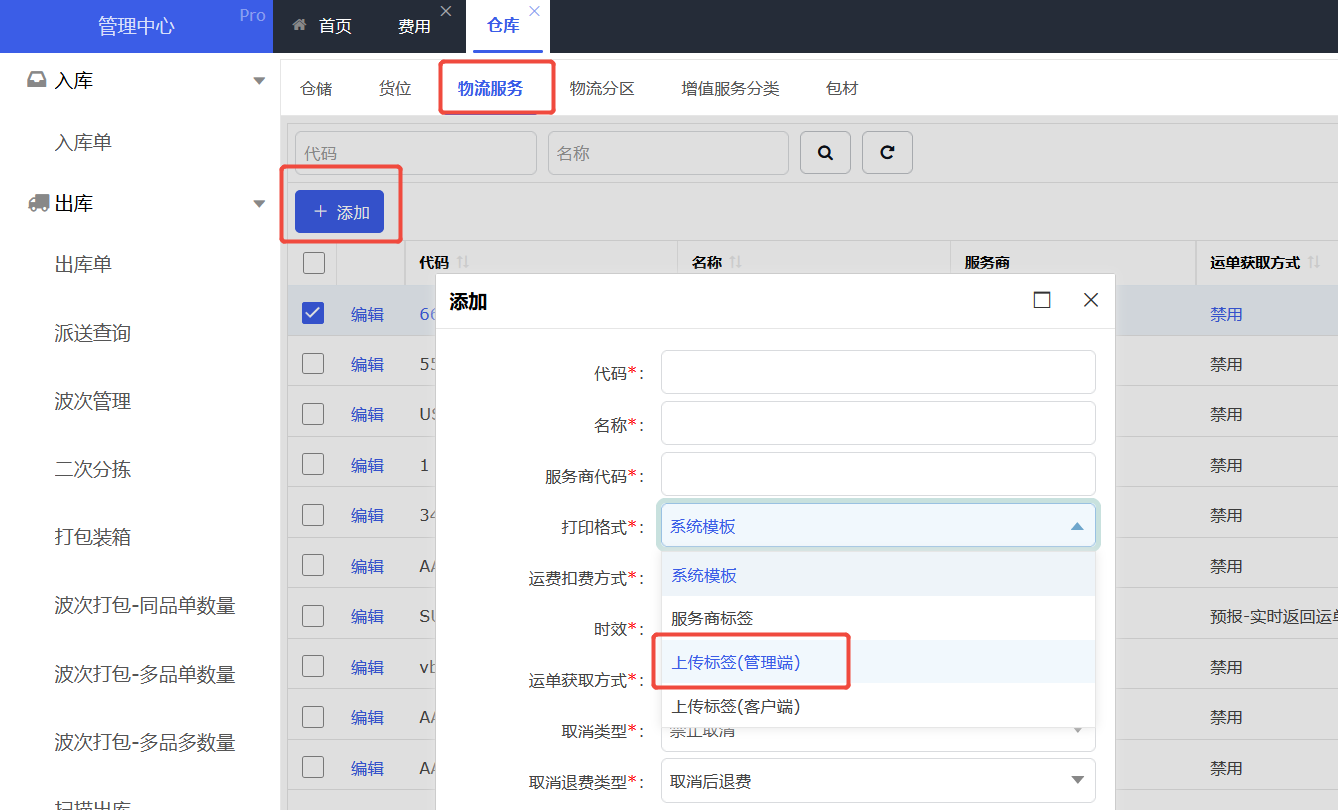The image size is (1338, 810).
Task: Close the 费用 tab
Action: coord(446,11)
